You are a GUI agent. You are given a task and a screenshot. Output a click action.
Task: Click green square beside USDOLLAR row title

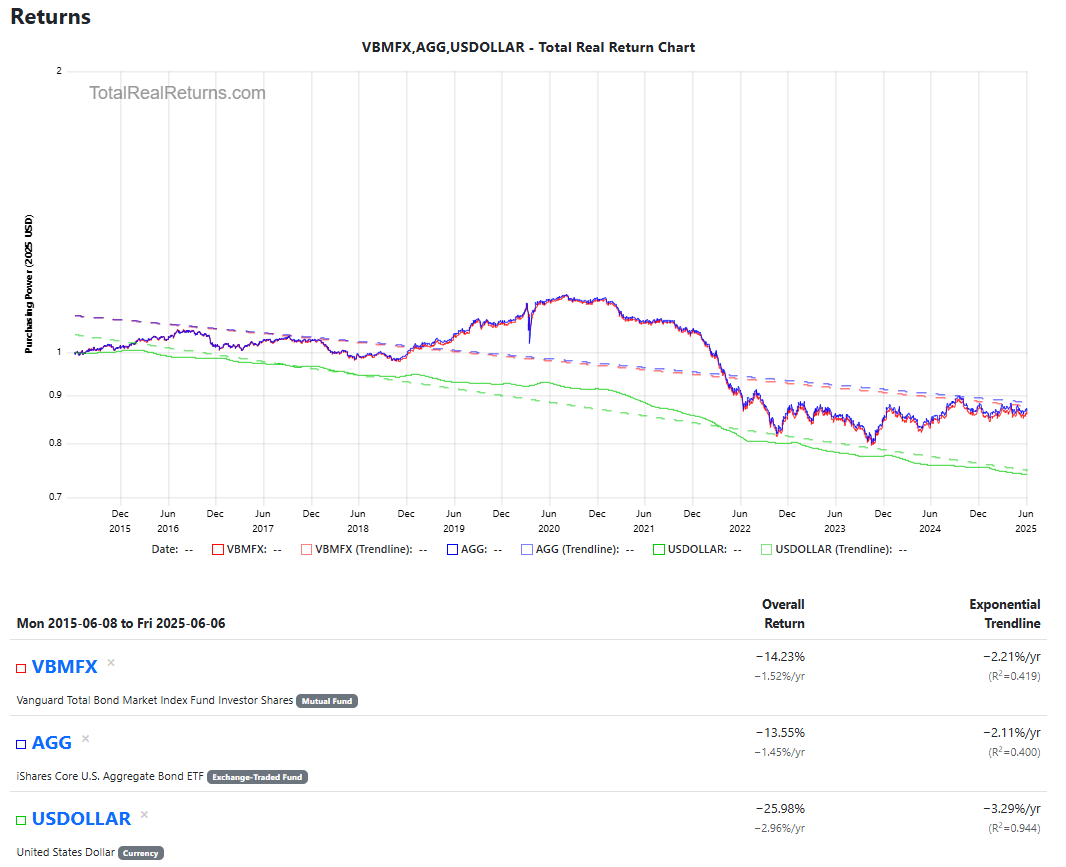point(21,821)
